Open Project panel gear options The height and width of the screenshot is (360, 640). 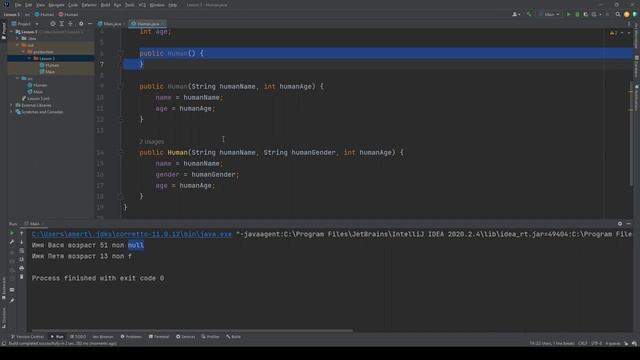[81, 24]
